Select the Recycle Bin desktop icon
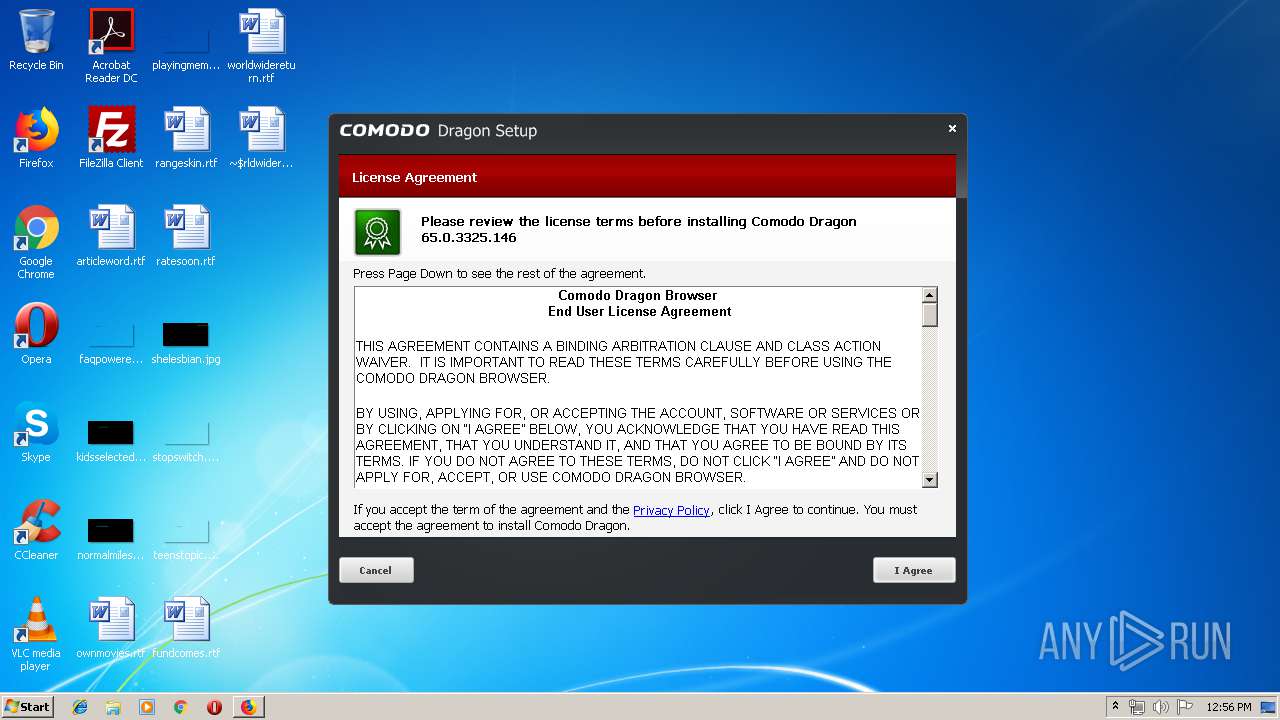The image size is (1280, 720). [x=36, y=41]
